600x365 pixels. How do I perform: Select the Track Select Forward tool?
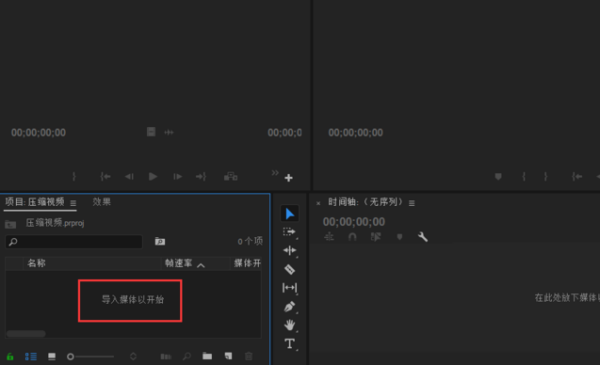pos(289,232)
